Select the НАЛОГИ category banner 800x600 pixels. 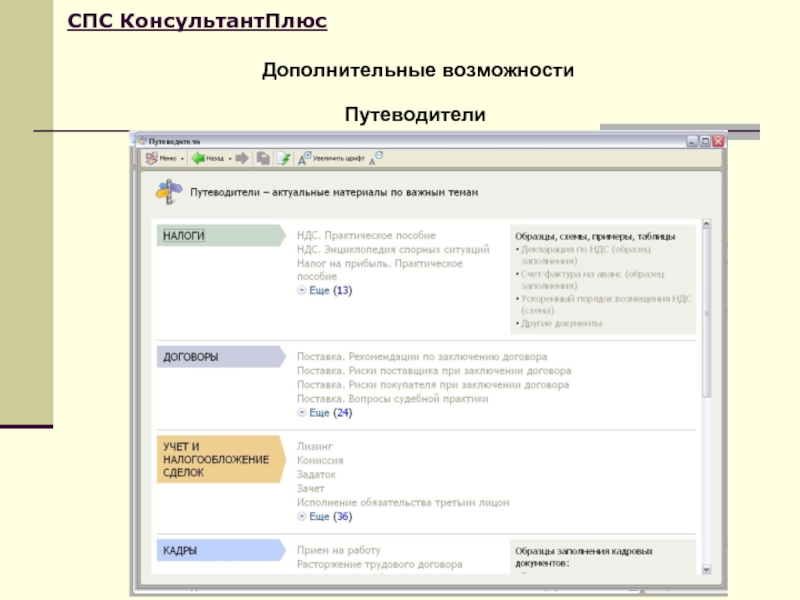221,236
